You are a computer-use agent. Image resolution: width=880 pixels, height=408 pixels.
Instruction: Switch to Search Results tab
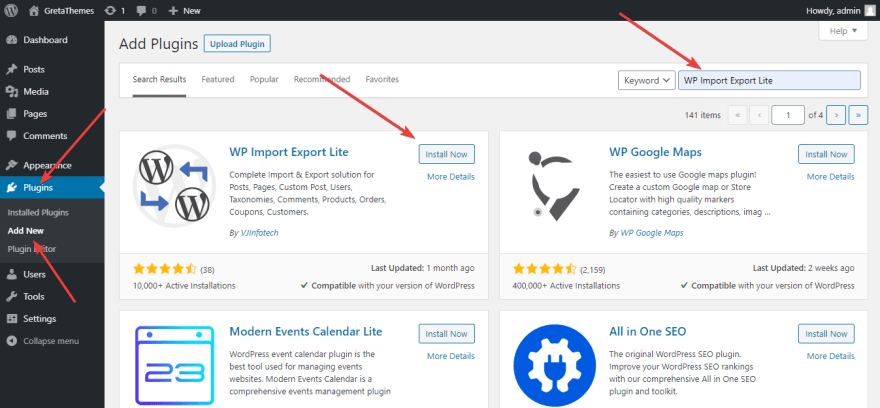click(159, 80)
